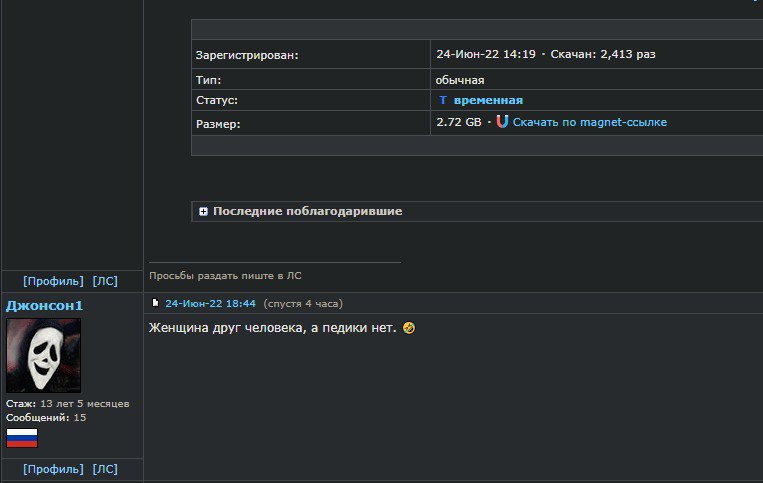763x483 pixels.
Task: Click the small post icon before 24-Июн-22 18:44
Action: tap(155, 303)
